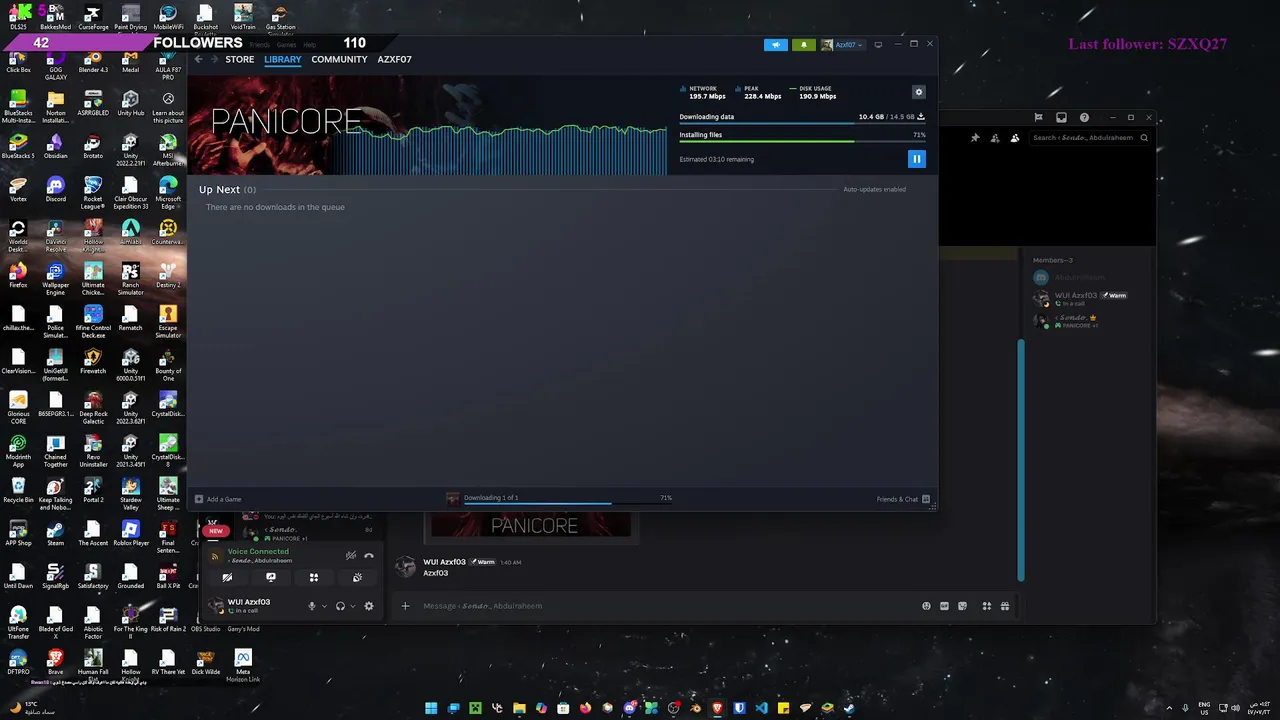Select member Sondo in Discord member list

[x=1090, y=321]
